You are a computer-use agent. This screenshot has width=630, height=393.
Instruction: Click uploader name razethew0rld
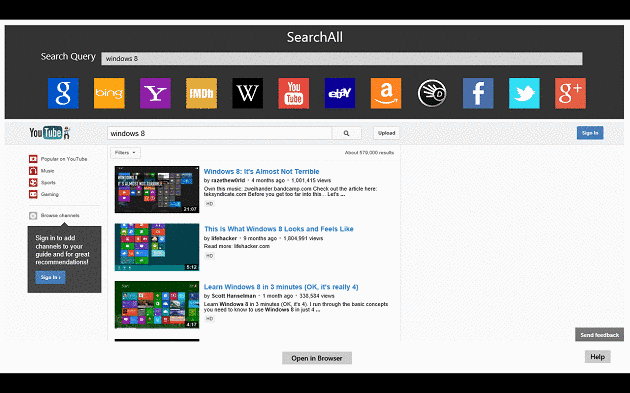pyautogui.click(x=228, y=180)
